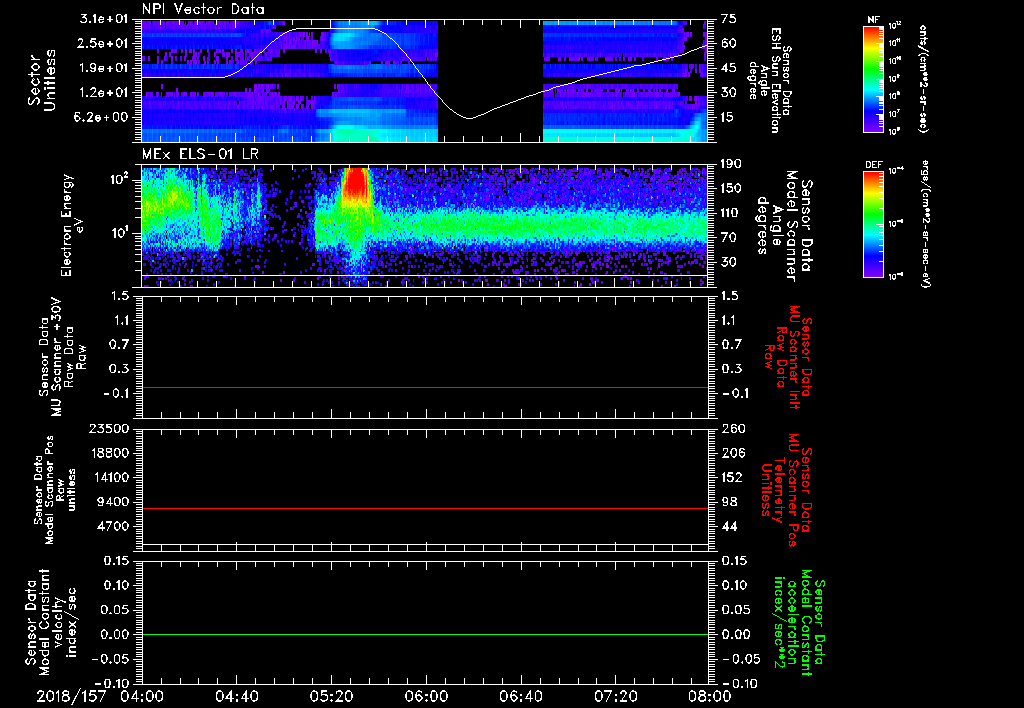The width and height of the screenshot is (1024, 708).
Task: Click the NF flux color bar
Action: [873, 79]
